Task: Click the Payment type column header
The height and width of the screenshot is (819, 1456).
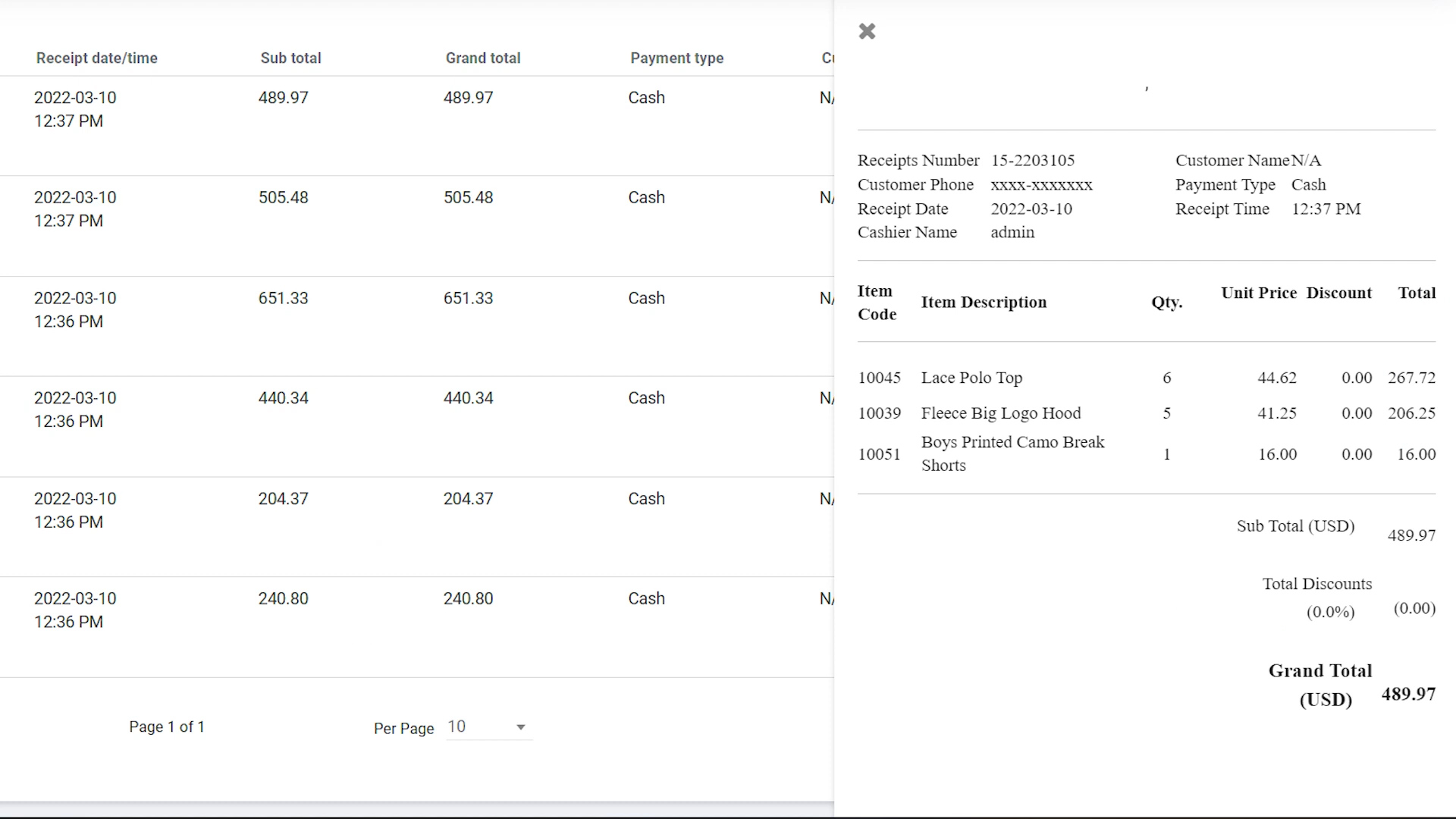Action: point(676,58)
